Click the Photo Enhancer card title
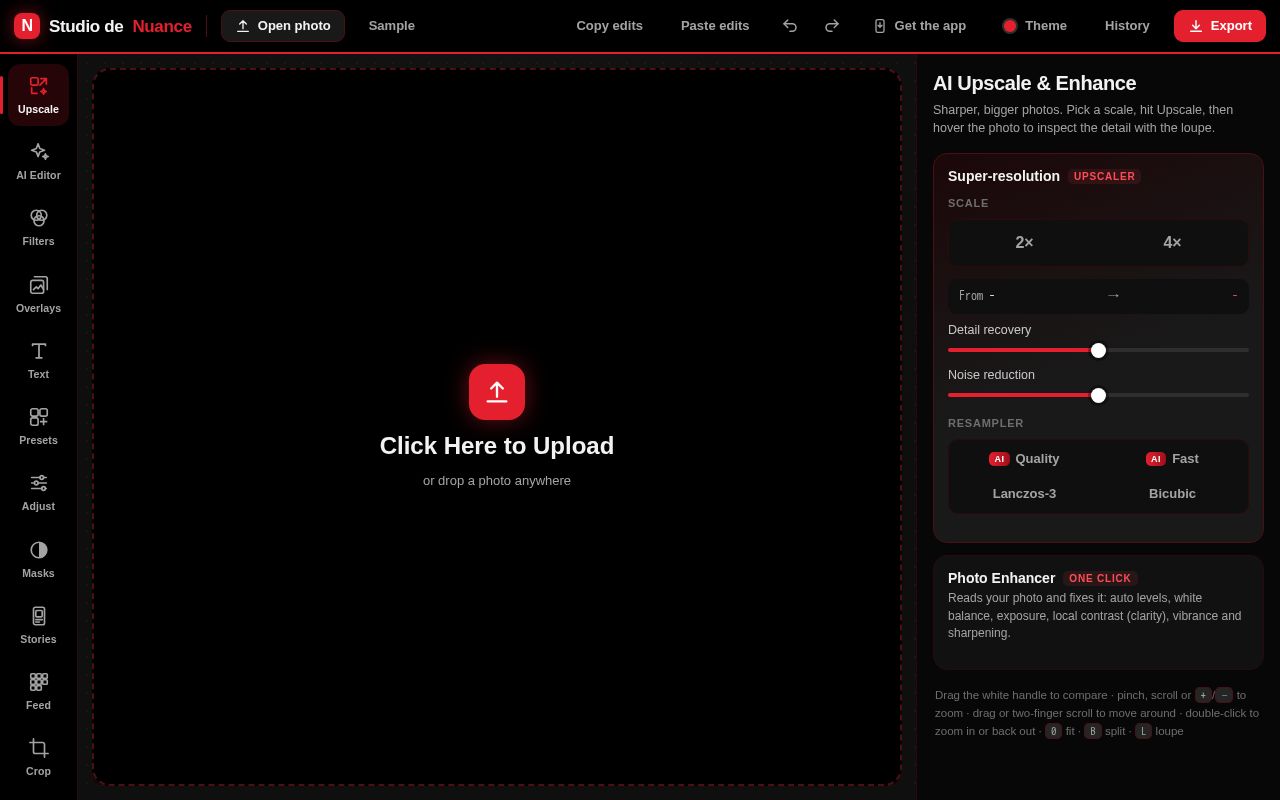 (x=1002, y=578)
